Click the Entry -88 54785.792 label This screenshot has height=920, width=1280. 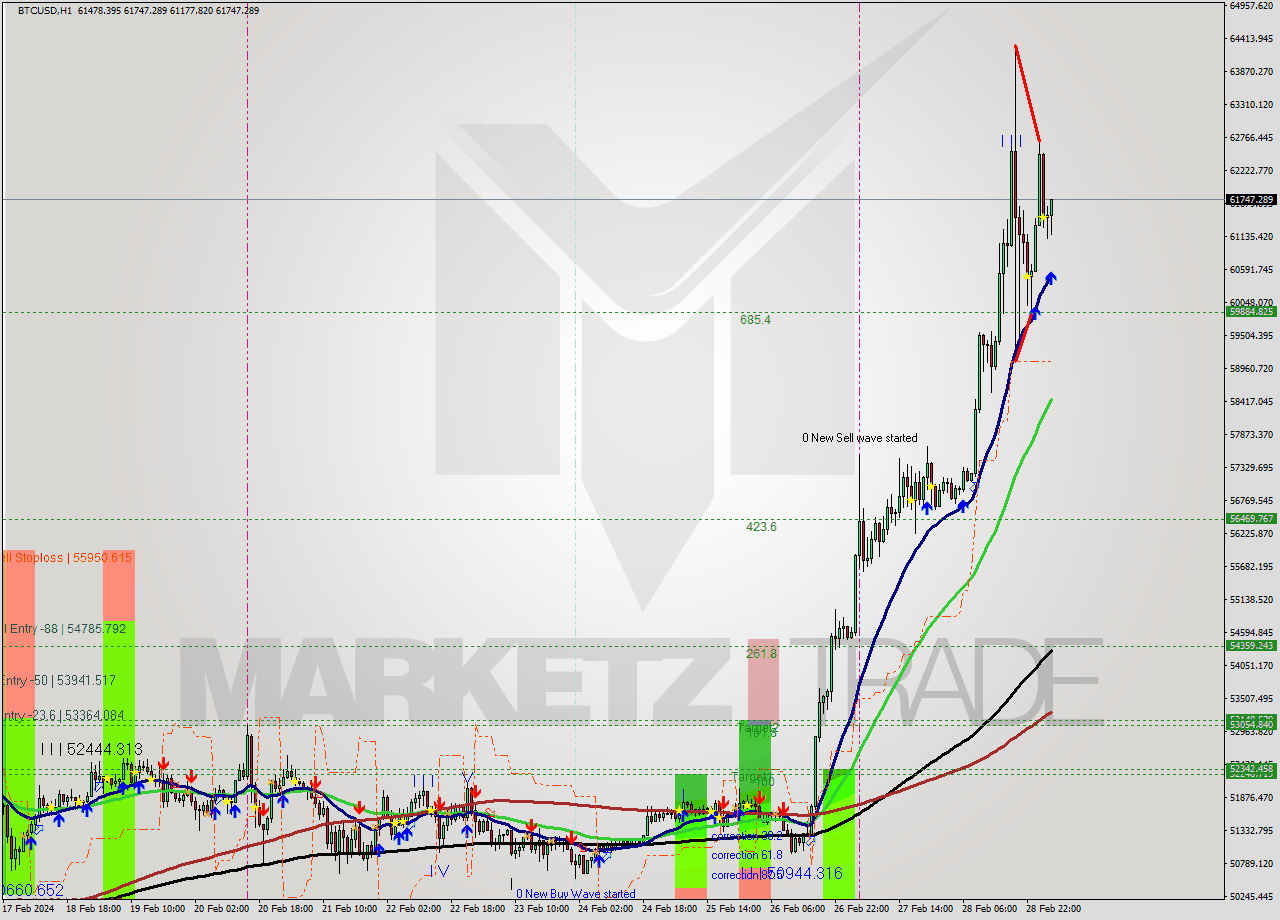tap(66, 629)
